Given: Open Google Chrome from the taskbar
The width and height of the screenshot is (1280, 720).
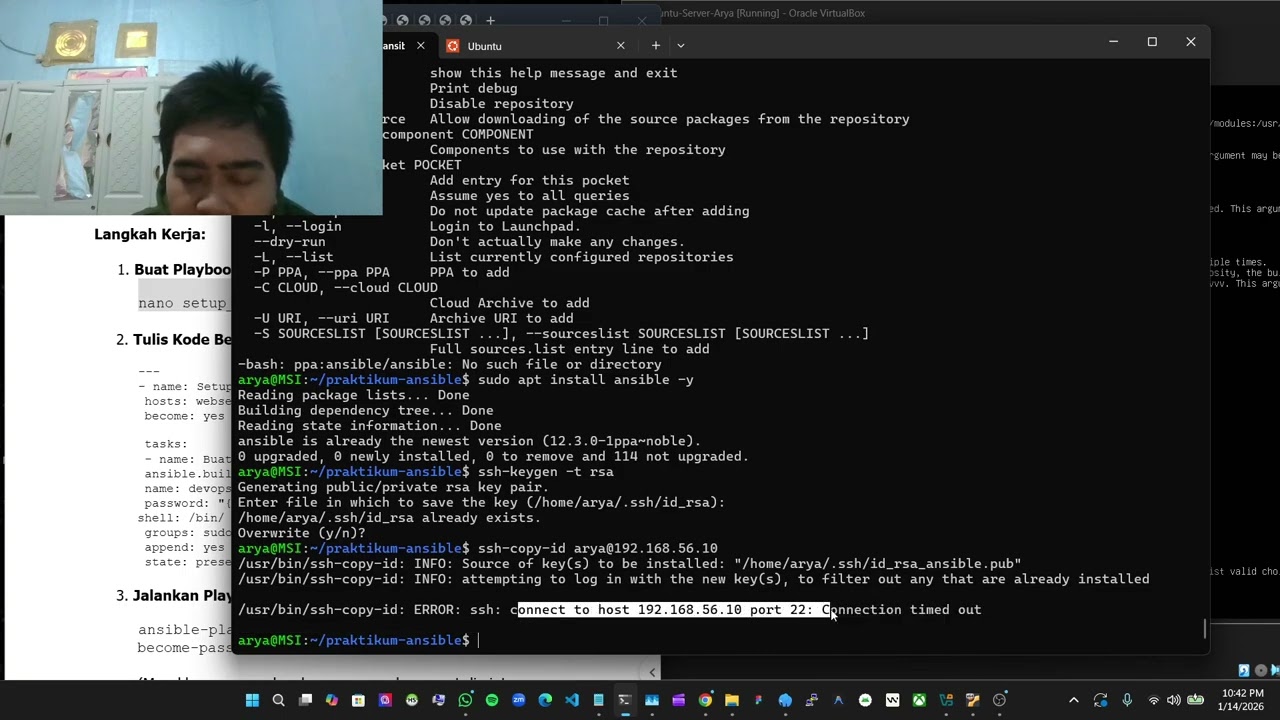Looking at the screenshot, I should pyautogui.click(x=705, y=700).
